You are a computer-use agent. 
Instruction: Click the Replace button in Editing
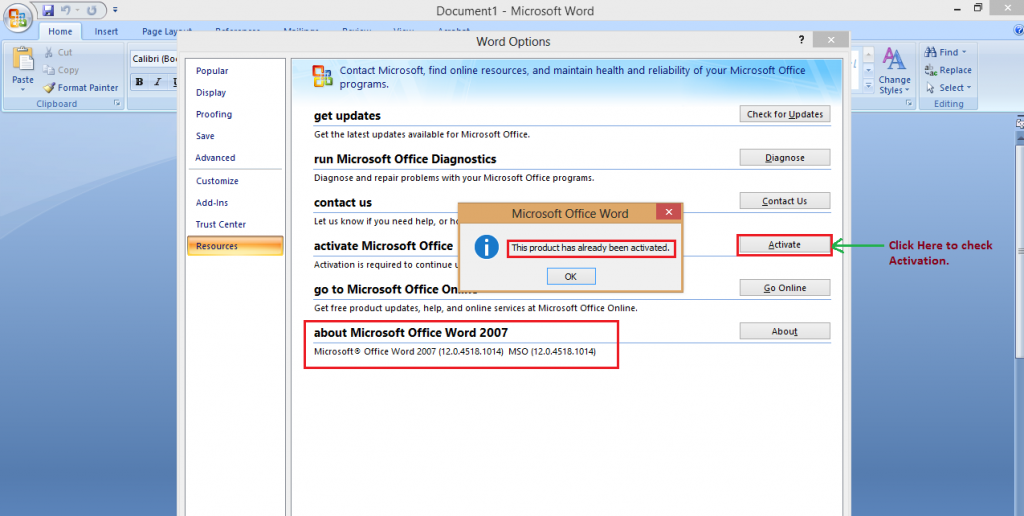(948, 70)
